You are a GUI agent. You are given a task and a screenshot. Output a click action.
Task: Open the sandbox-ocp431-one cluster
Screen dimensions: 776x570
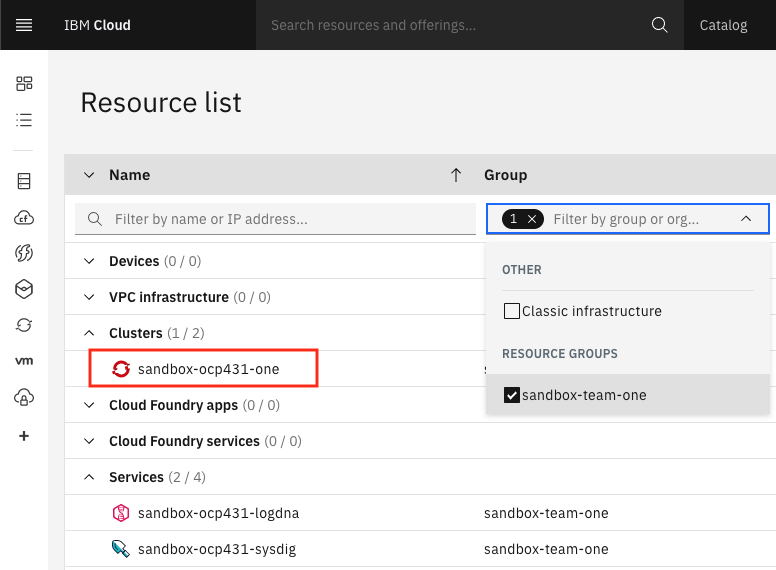(x=208, y=369)
